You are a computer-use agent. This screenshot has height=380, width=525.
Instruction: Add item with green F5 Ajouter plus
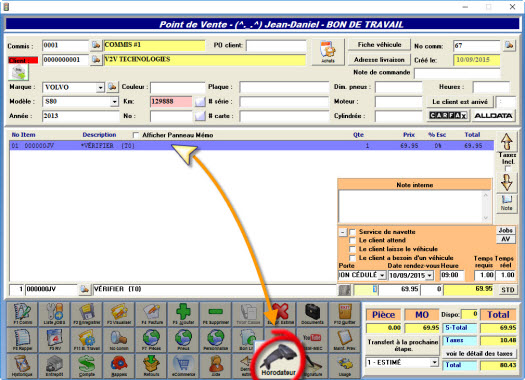[183, 314]
